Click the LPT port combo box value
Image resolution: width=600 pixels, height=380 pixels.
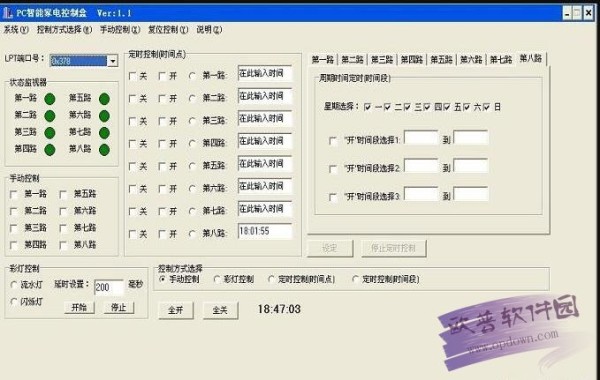click(78, 61)
